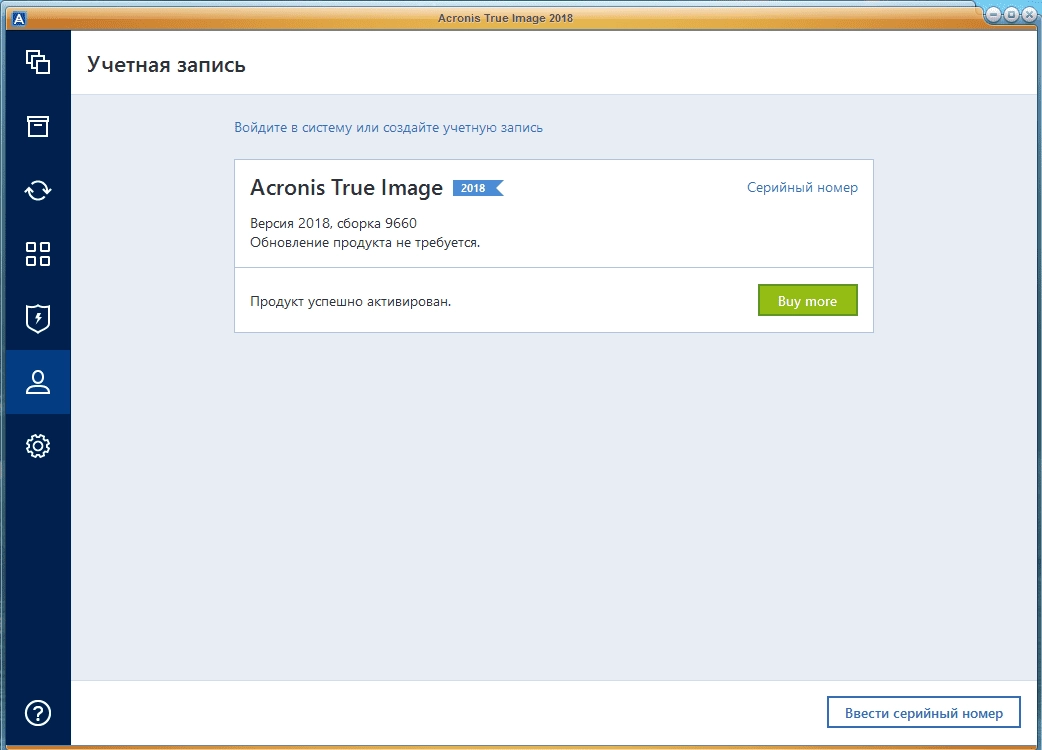Click the Acronis app logo in title bar
Viewport: 1042px width, 750px height.
(19, 19)
